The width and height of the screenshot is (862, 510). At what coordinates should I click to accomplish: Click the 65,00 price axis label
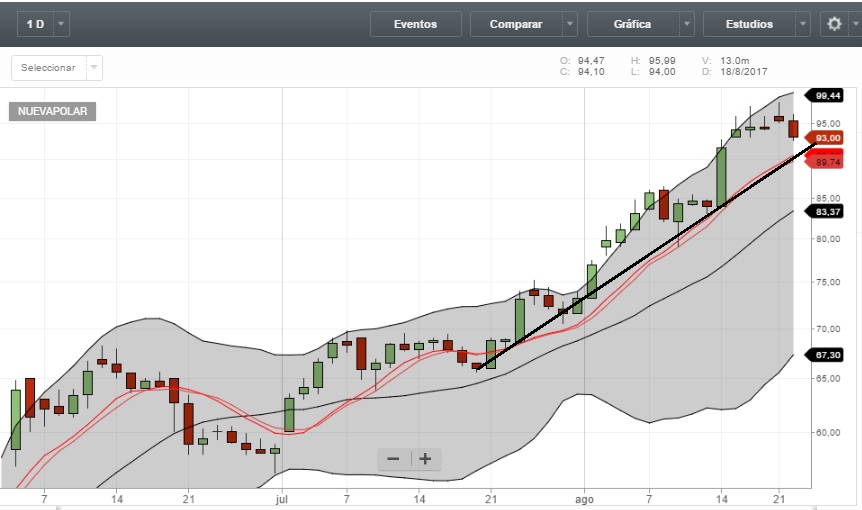pyautogui.click(x=827, y=378)
